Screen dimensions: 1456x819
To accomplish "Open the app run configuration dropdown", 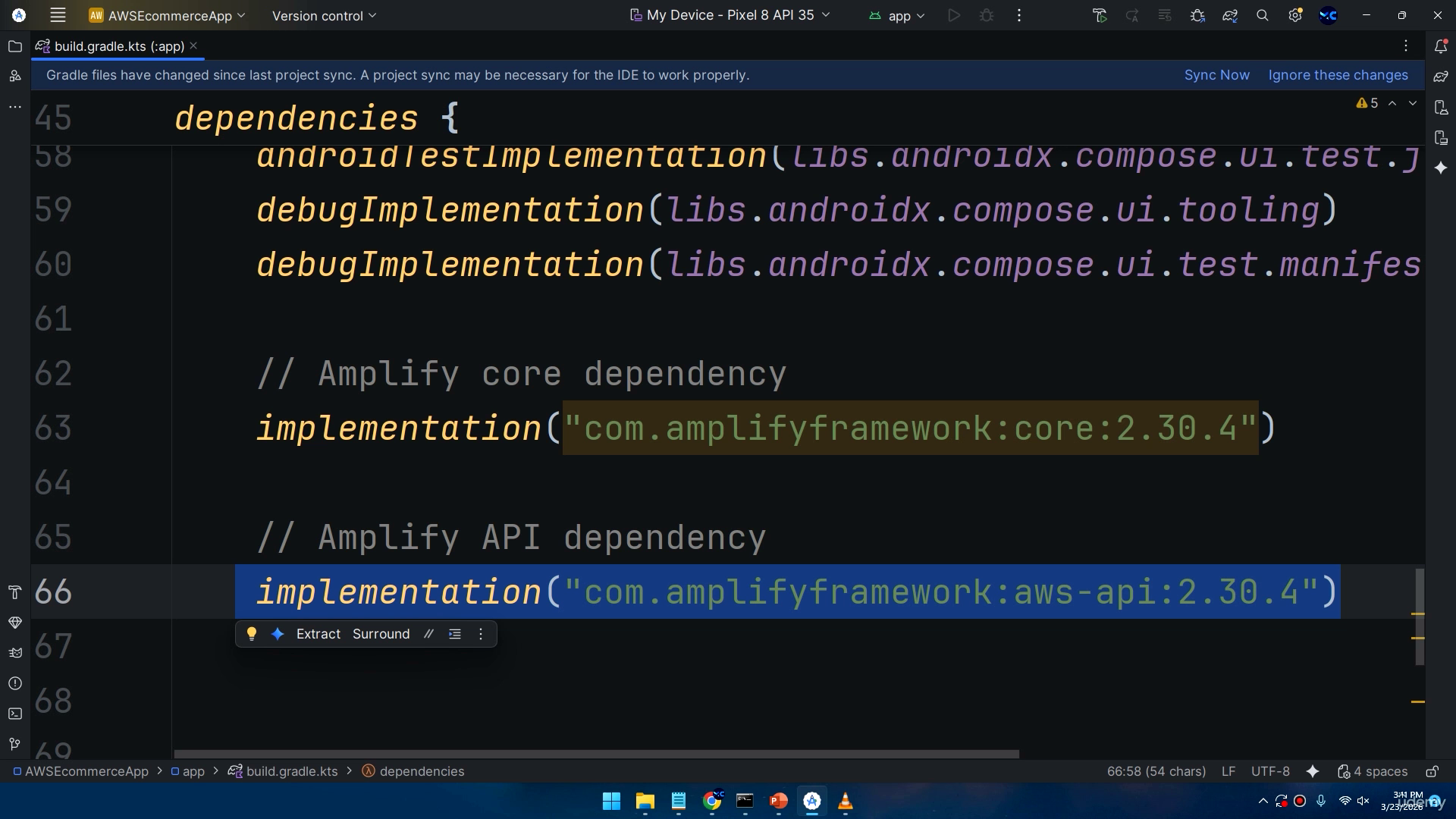I will point(897,15).
